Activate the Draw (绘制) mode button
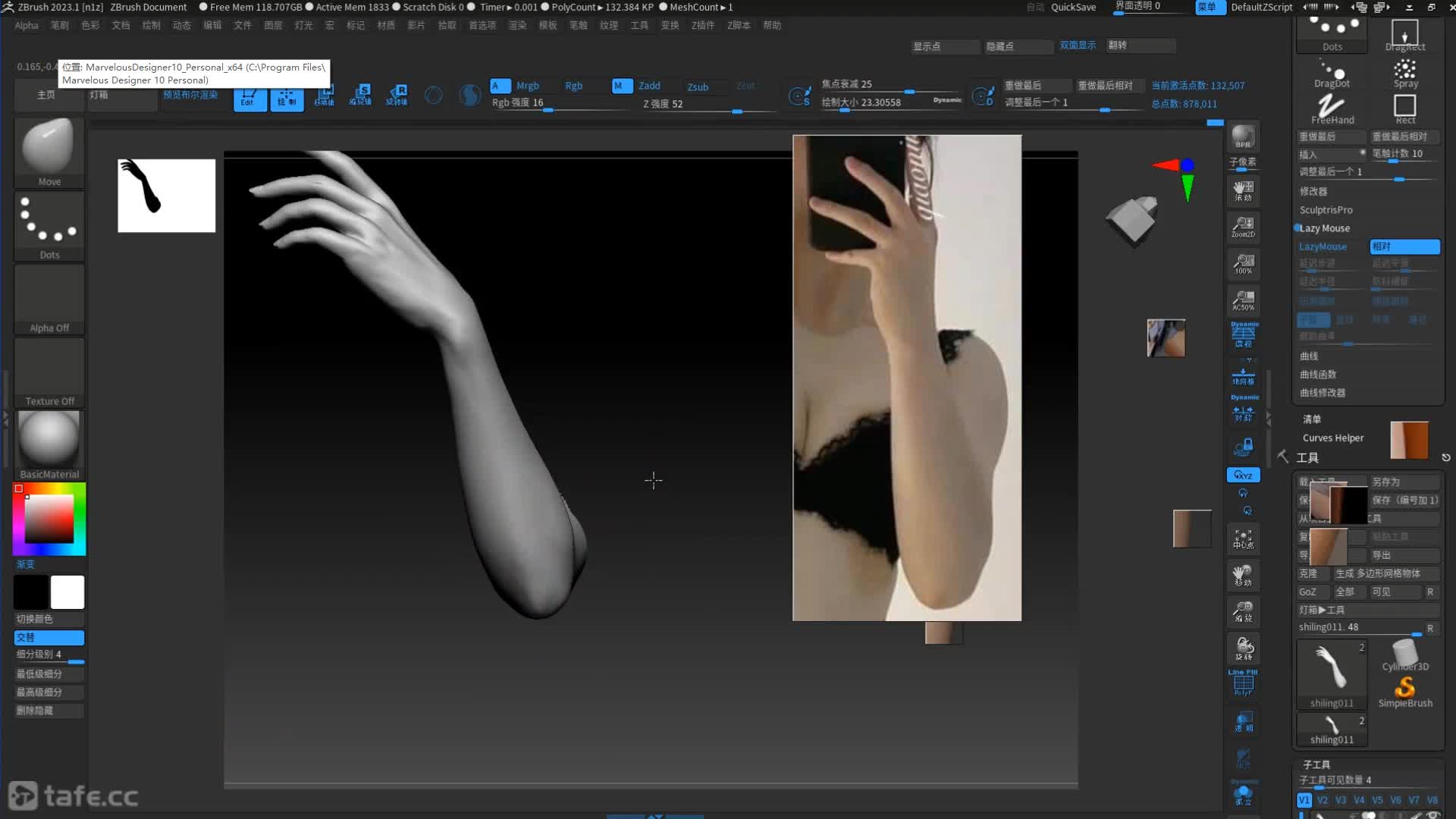The height and width of the screenshot is (819, 1456). (x=287, y=98)
